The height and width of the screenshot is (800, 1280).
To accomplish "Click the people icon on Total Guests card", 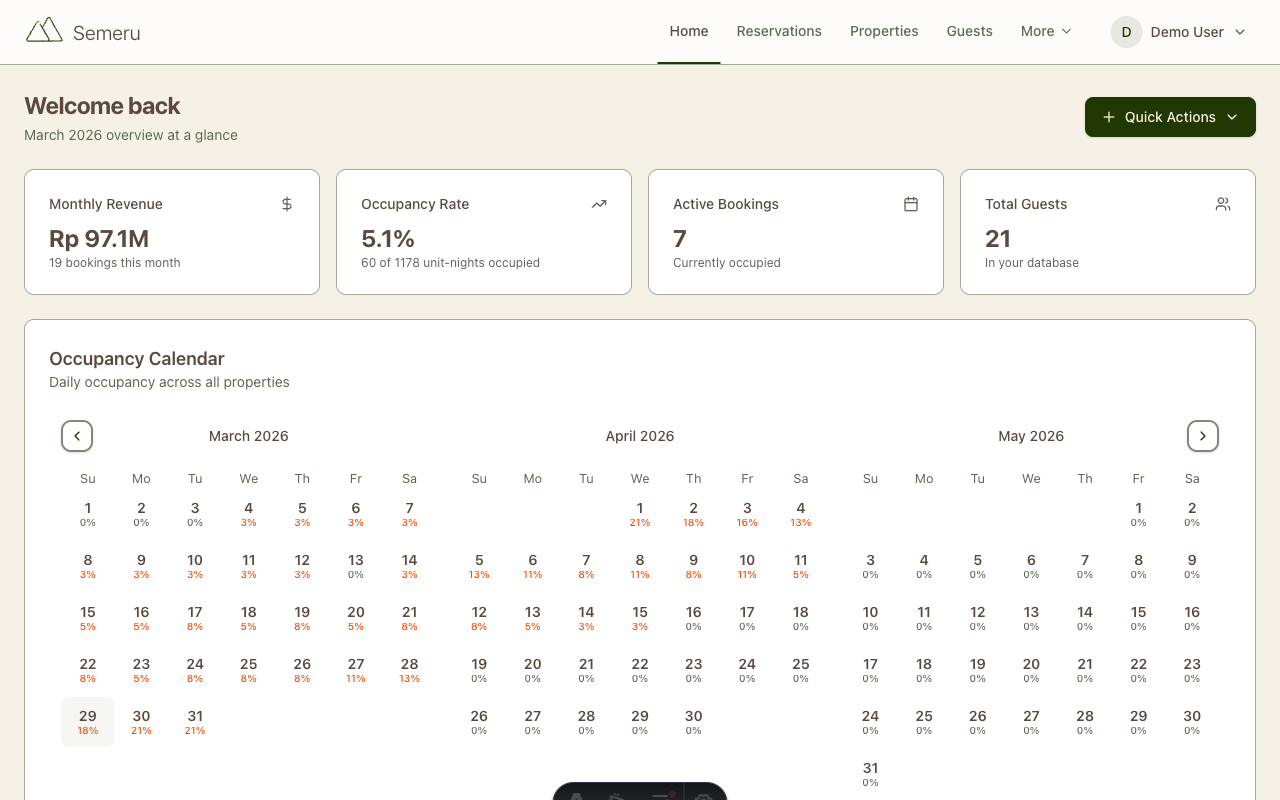I will (1223, 204).
